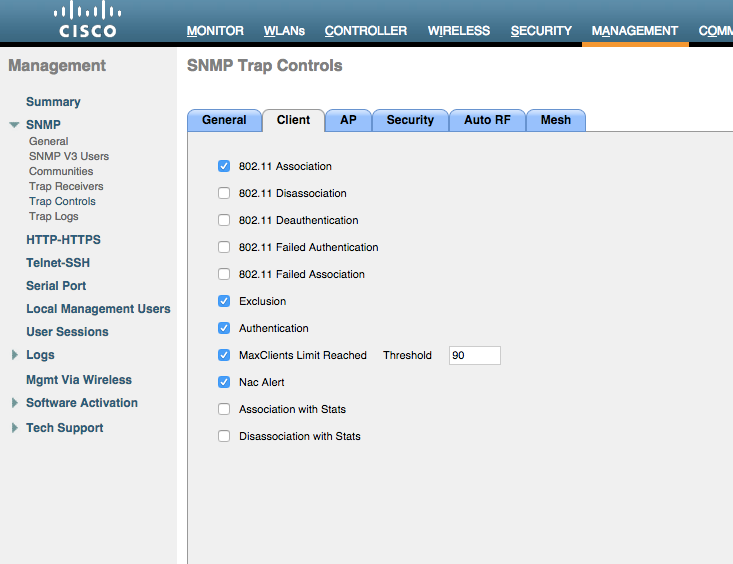The height and width of the screenshot is (564, 733).
Task: Enable the 802.11 Disassociation trap
Action: [x=224, y=193]
